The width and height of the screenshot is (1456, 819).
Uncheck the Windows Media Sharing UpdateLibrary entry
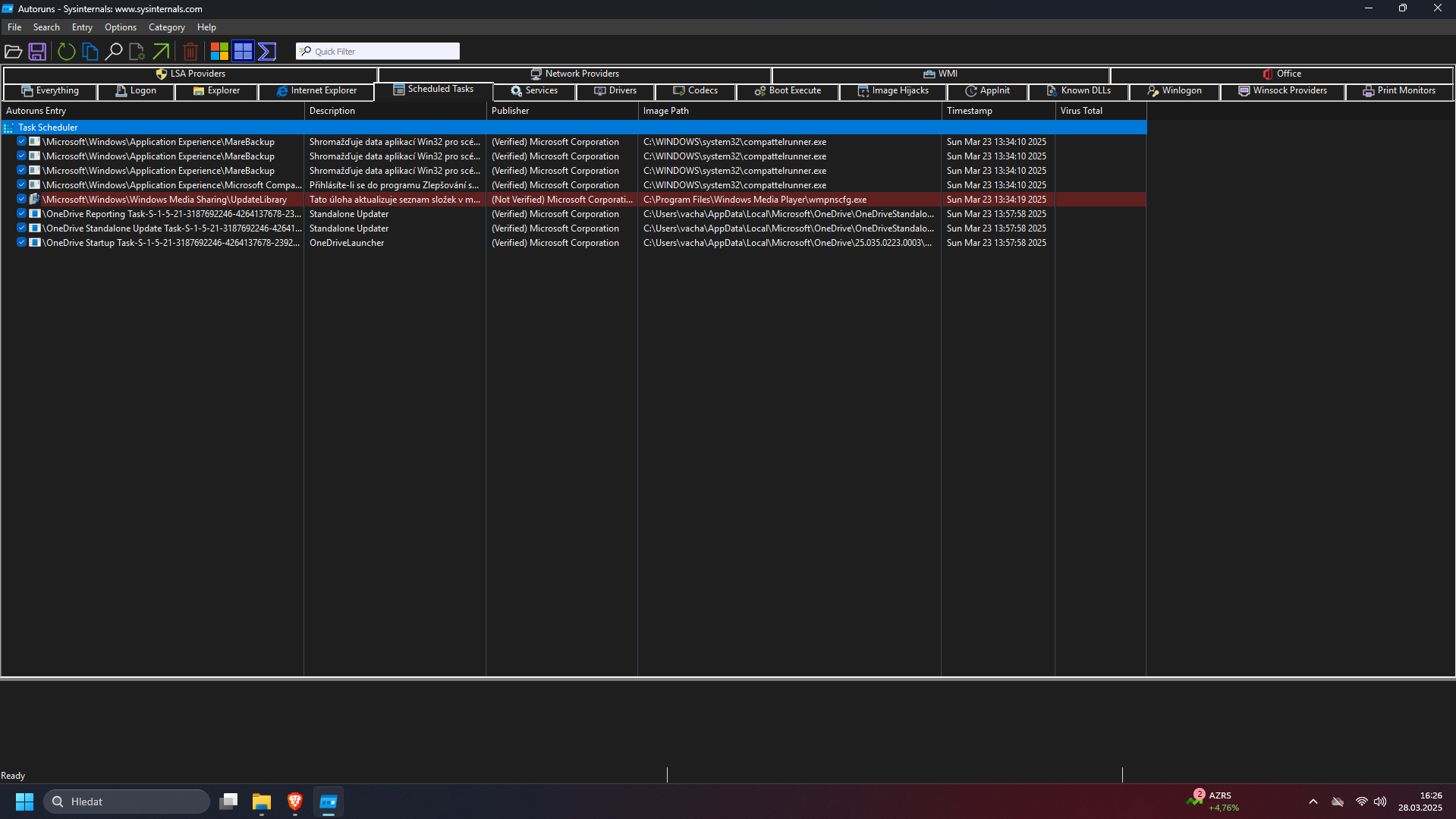coord(22,199)
